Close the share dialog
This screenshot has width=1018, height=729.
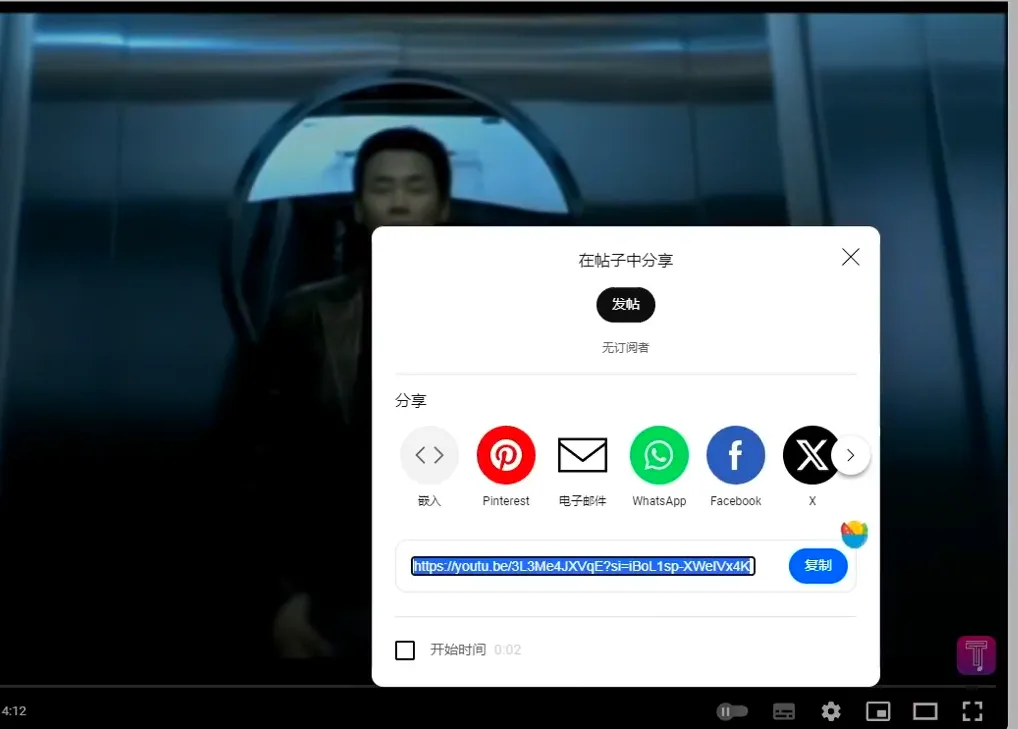(x=851, y=257)
